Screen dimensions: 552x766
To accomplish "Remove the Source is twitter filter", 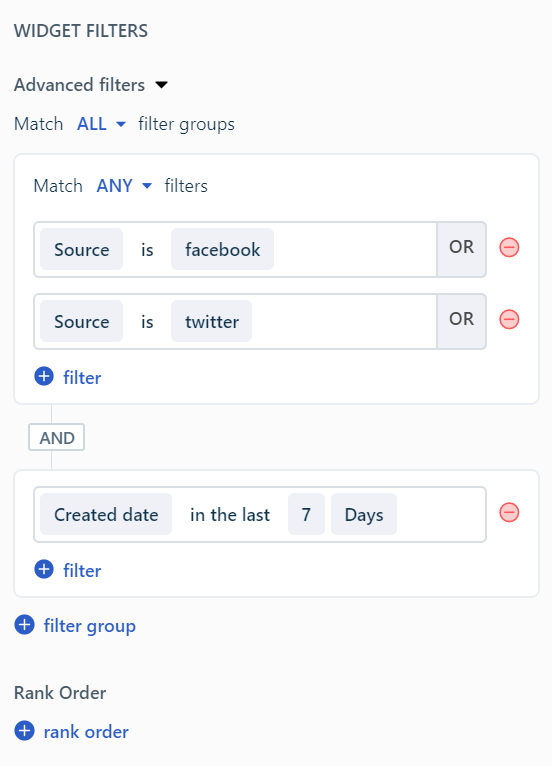I will click(509, 319).
